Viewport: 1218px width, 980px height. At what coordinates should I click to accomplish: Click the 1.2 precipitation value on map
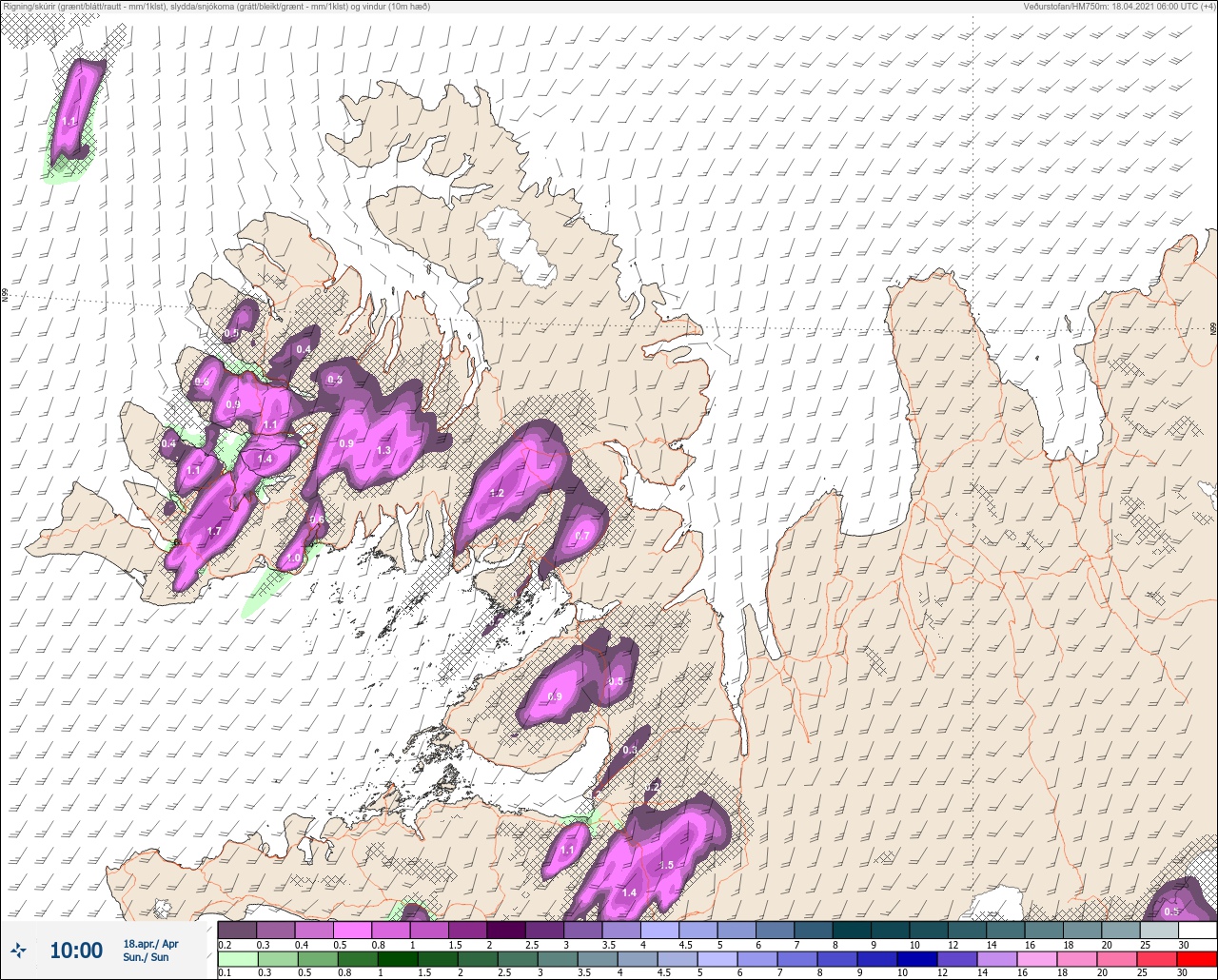[x=497, y=493]
